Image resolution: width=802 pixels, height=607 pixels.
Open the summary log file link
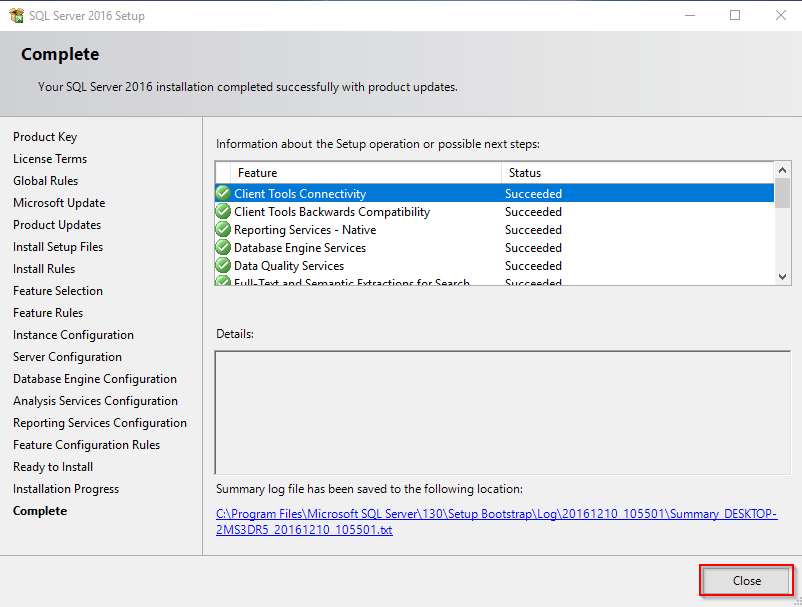(x=497, y=522)
